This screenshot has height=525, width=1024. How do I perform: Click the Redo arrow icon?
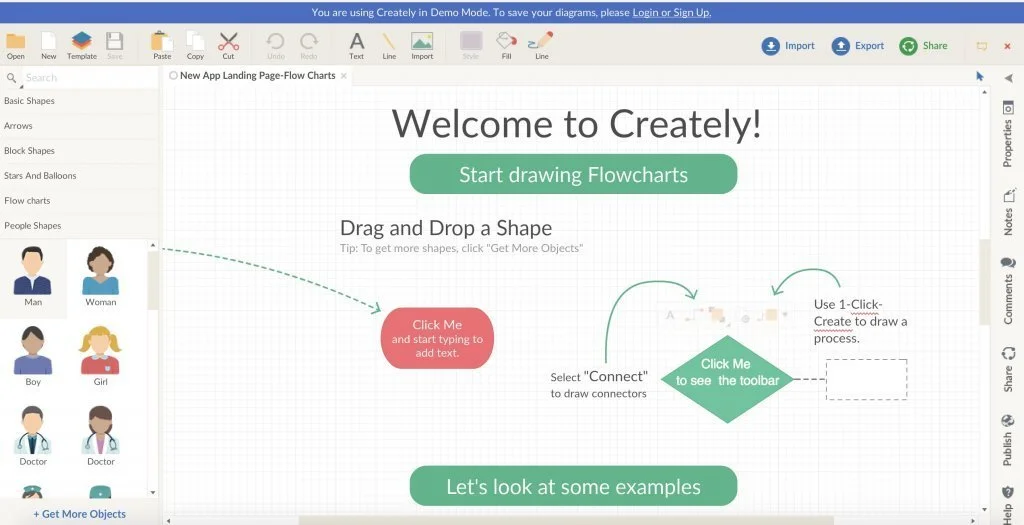[x=309, y=41]
